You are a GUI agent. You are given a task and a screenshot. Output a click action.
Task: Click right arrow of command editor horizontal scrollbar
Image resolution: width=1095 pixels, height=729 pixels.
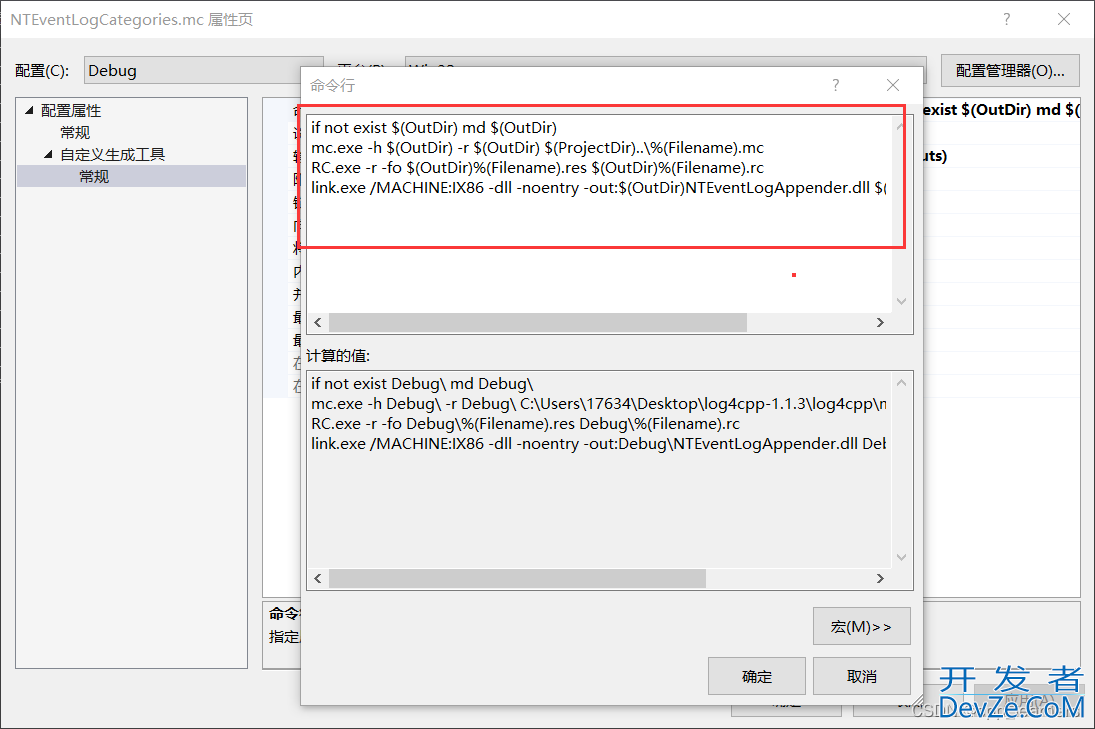click(880, 322)
